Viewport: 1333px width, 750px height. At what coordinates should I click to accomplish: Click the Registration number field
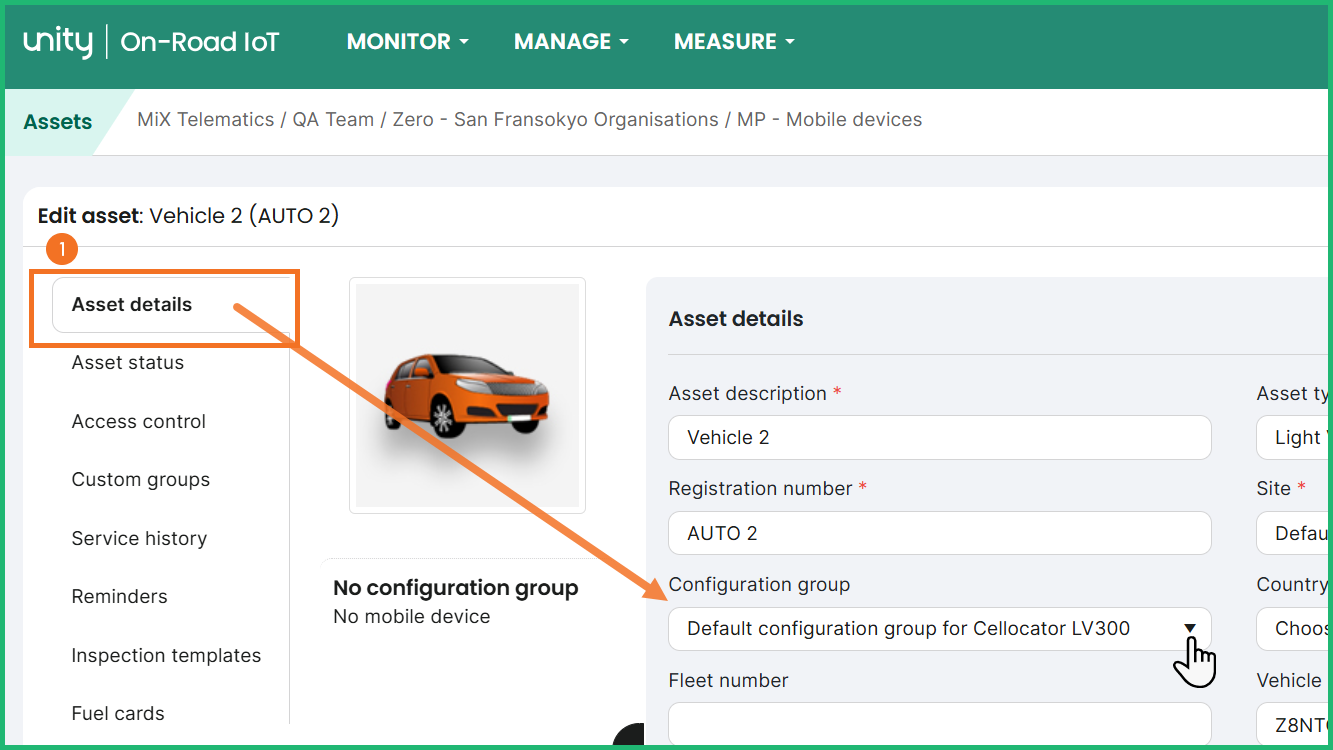coord(939,533)
